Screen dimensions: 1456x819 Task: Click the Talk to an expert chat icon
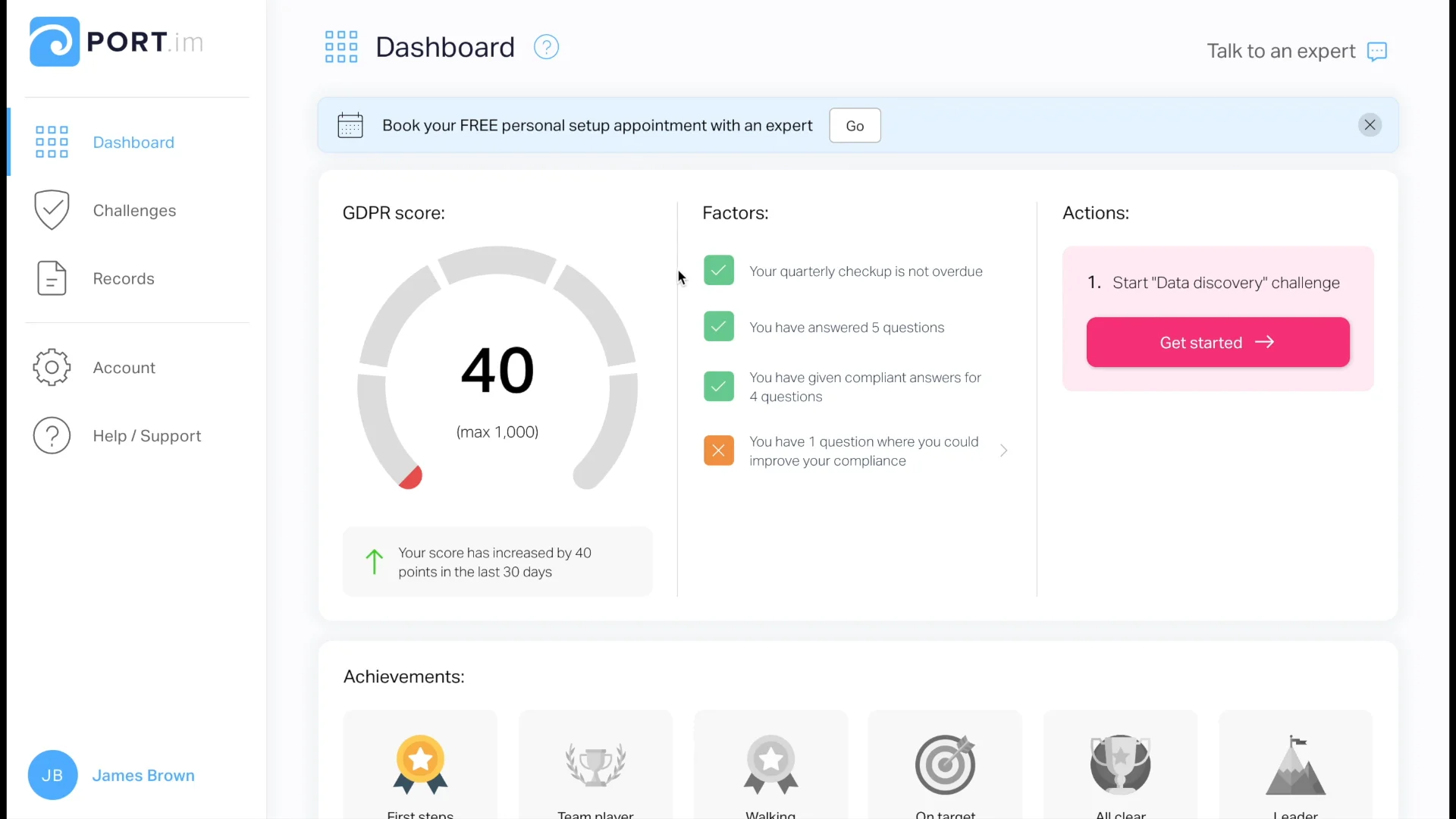pos(1376,52)
